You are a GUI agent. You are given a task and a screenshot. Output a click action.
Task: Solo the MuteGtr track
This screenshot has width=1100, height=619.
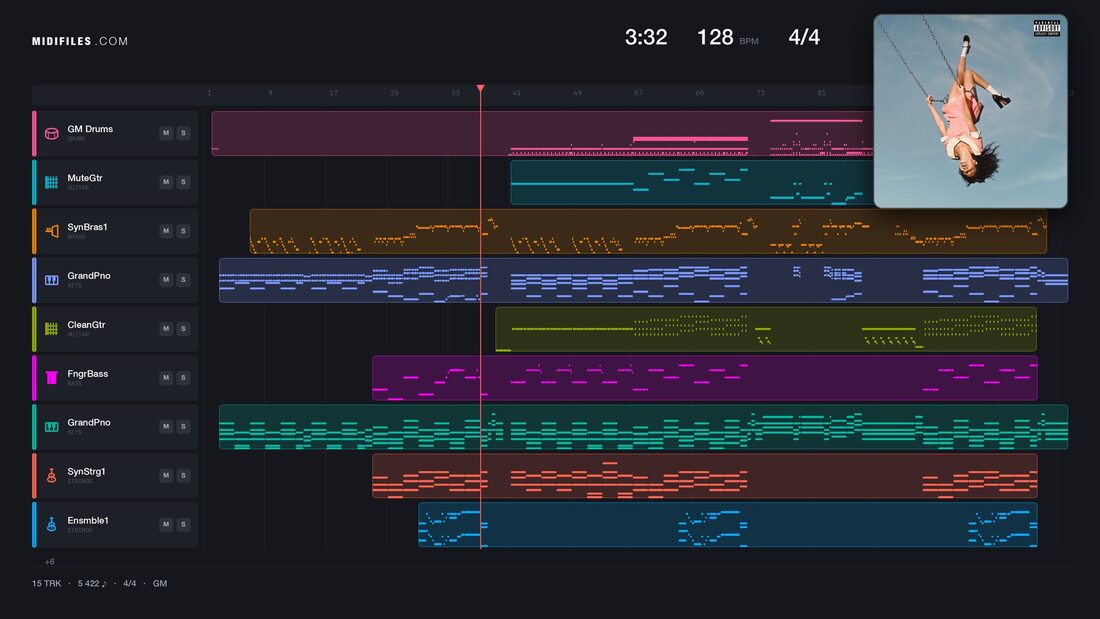pos(183,182)
